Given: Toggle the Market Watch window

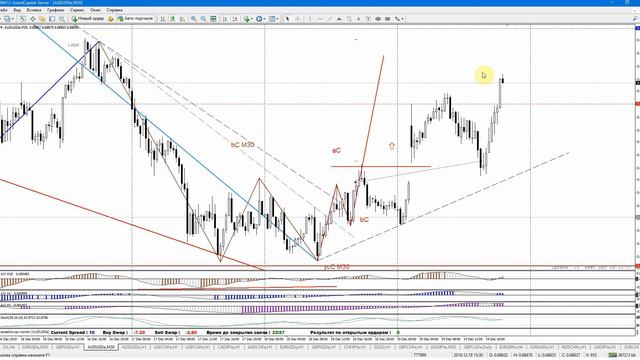Looking at the screenshot, I should [22, 19].
